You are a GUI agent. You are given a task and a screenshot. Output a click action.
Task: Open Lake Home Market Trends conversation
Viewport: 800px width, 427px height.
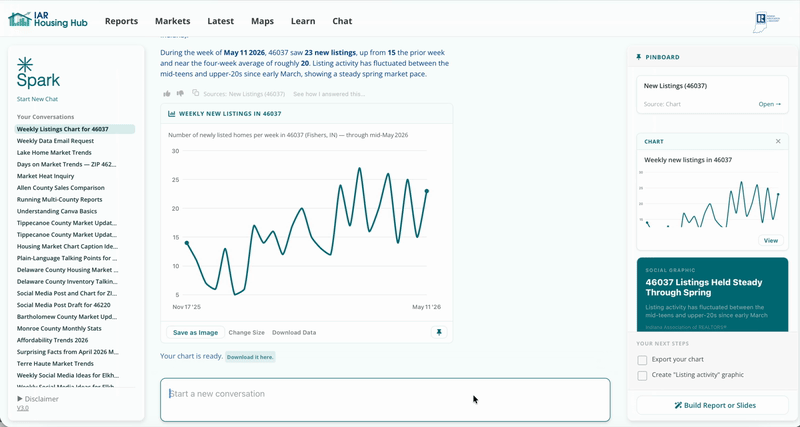point(54,153)
